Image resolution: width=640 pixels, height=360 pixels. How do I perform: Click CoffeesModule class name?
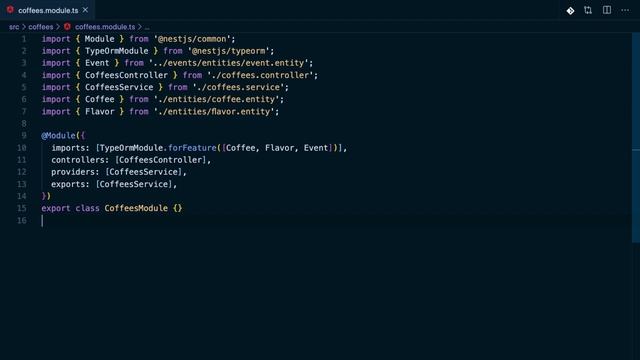click(x=136, y=208)
